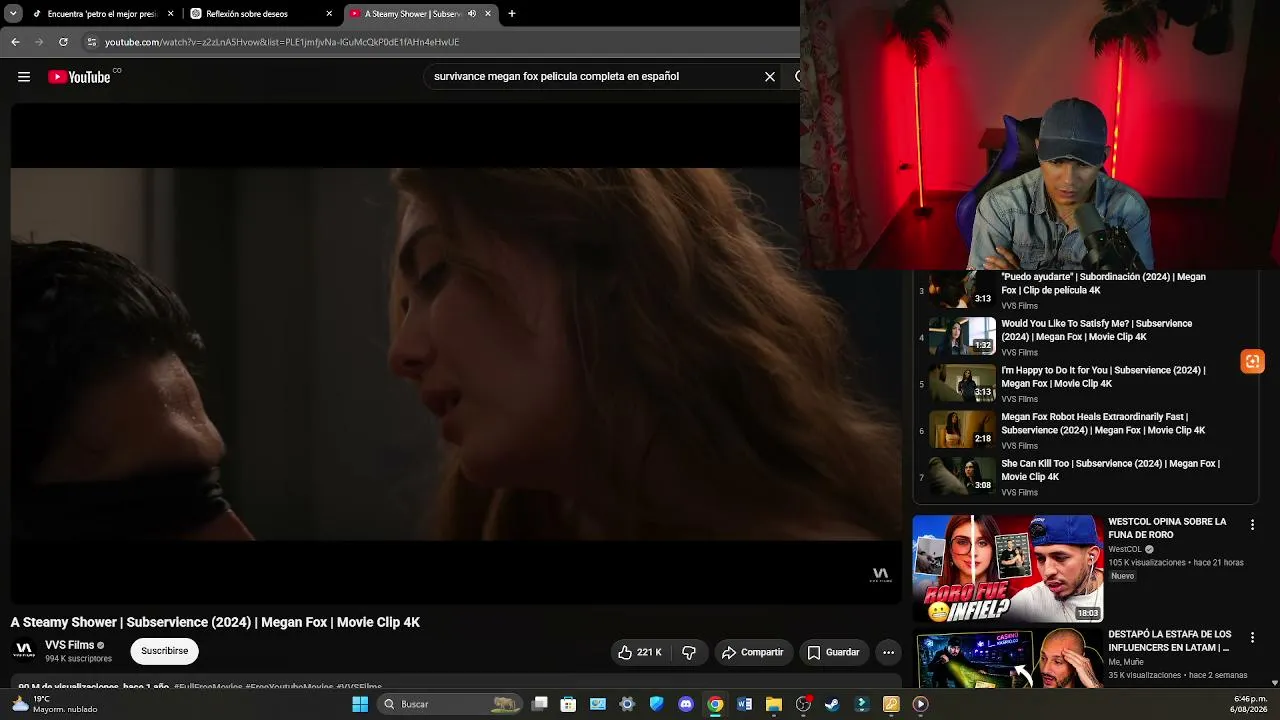
Task: Switch to the 'Encuentra petro el mejor' tab
Action: pyautogui.click(x=102, y=14)
